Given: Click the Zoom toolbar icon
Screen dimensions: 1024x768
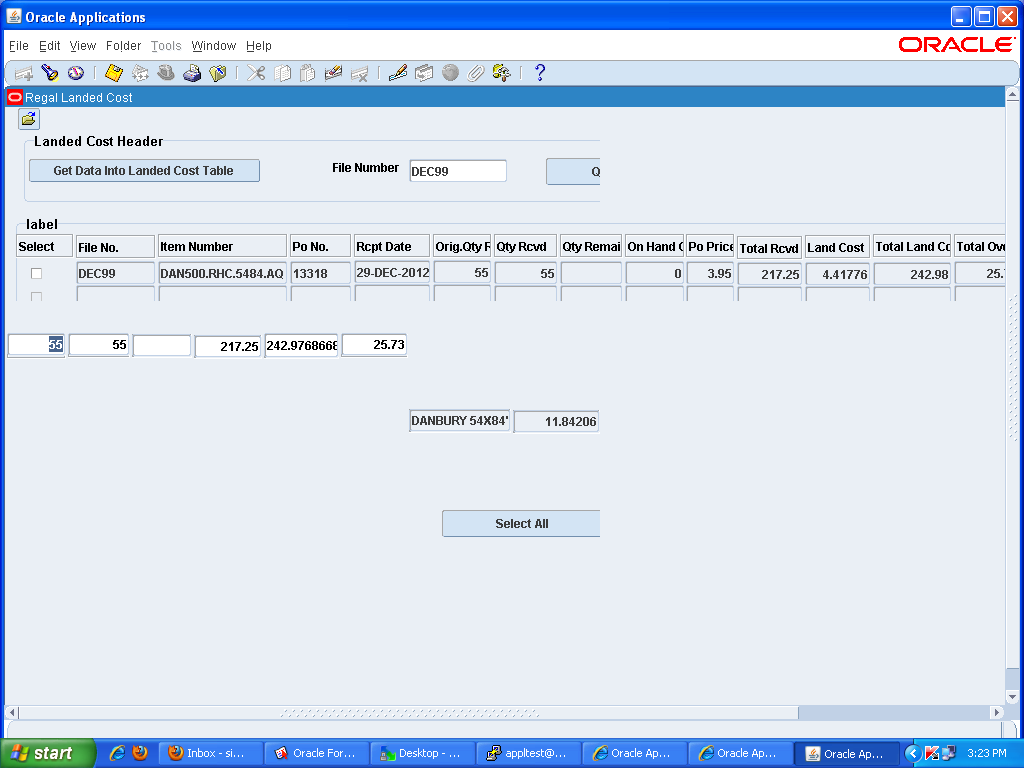Looking at the screenshot, I should [424, 73].
